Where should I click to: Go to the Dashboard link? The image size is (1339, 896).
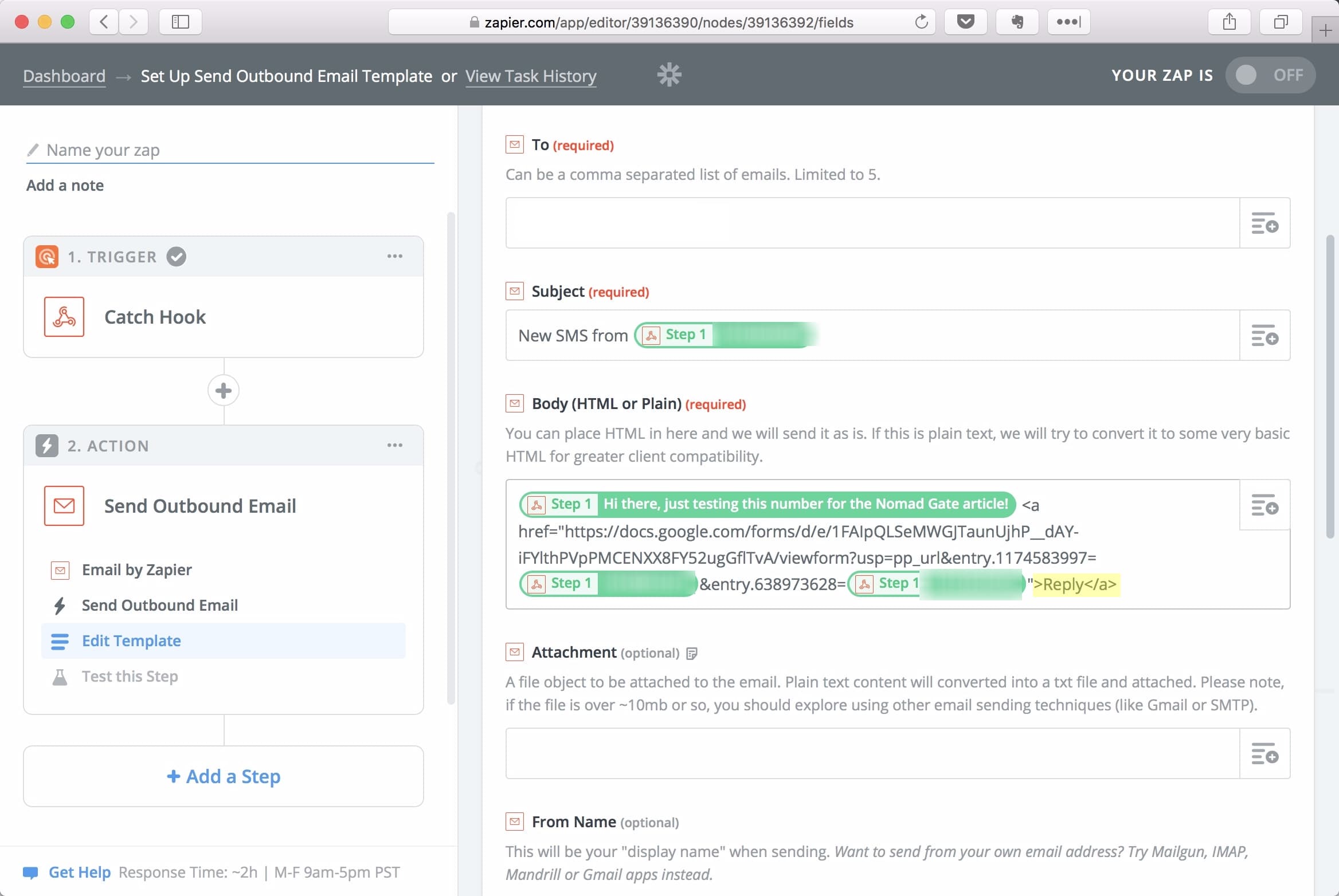coord(64,76)
